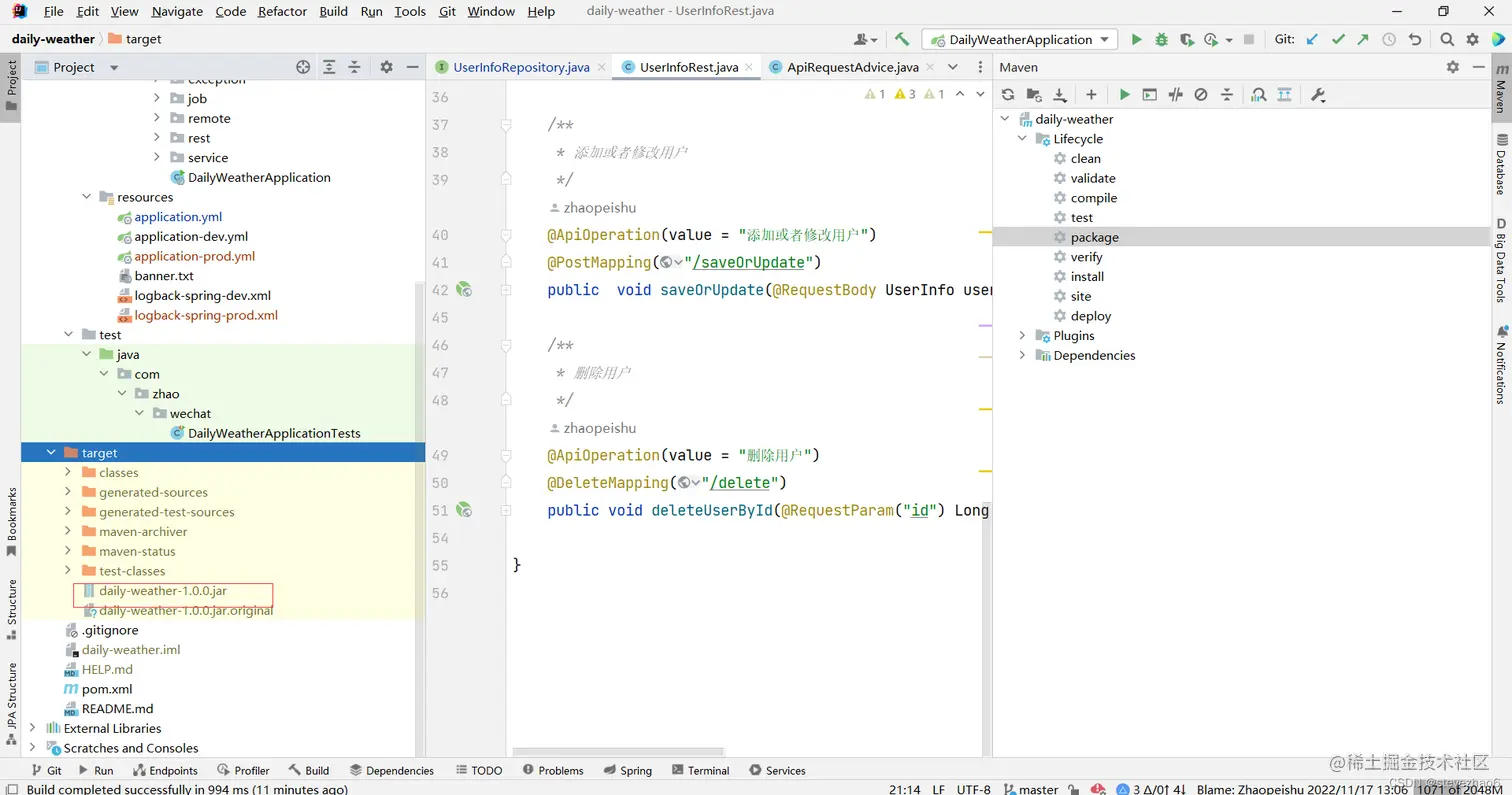Expand External Libraries in the project tree
1512x795 pixels.
coord(33,728)
